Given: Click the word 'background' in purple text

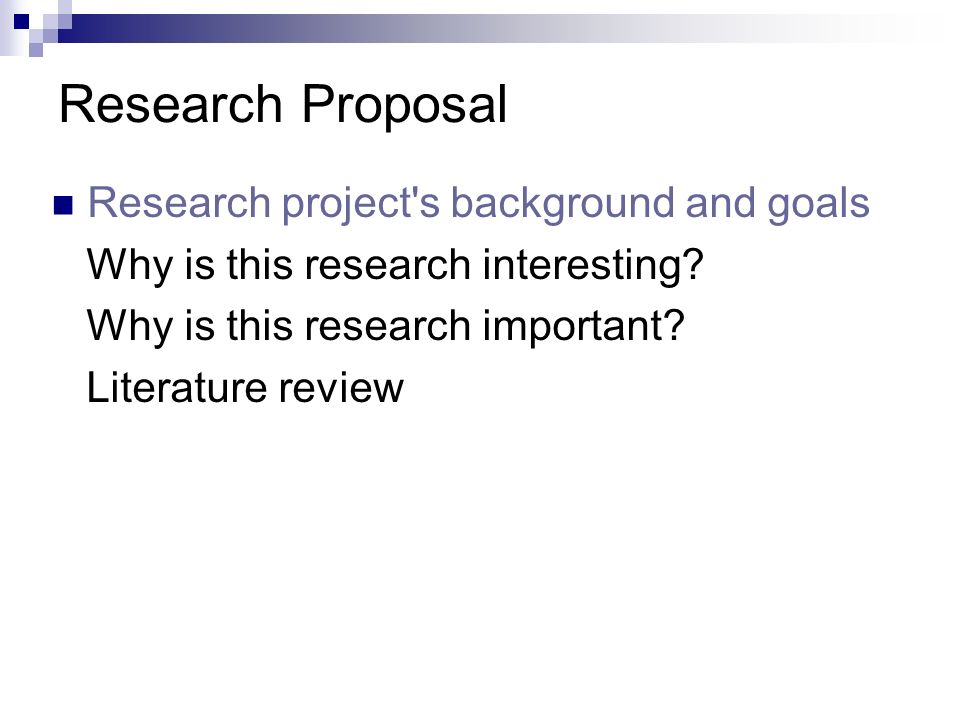Looking at the screenshot, I should (561, 204).
